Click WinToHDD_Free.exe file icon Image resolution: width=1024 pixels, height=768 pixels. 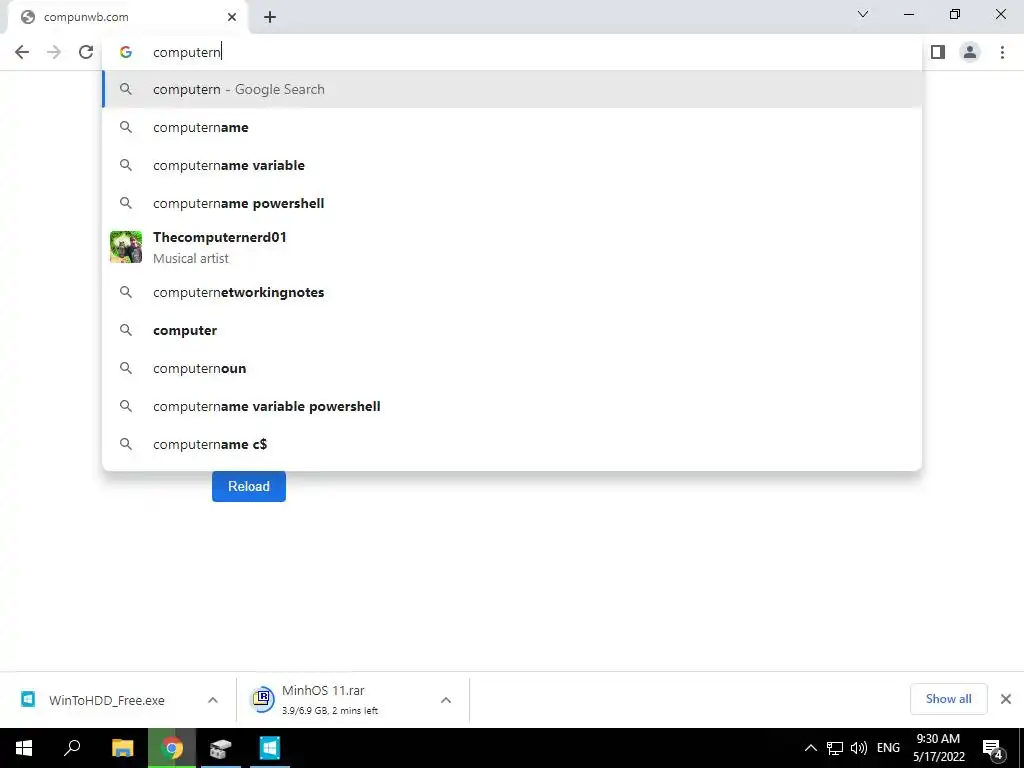point(28,699)
